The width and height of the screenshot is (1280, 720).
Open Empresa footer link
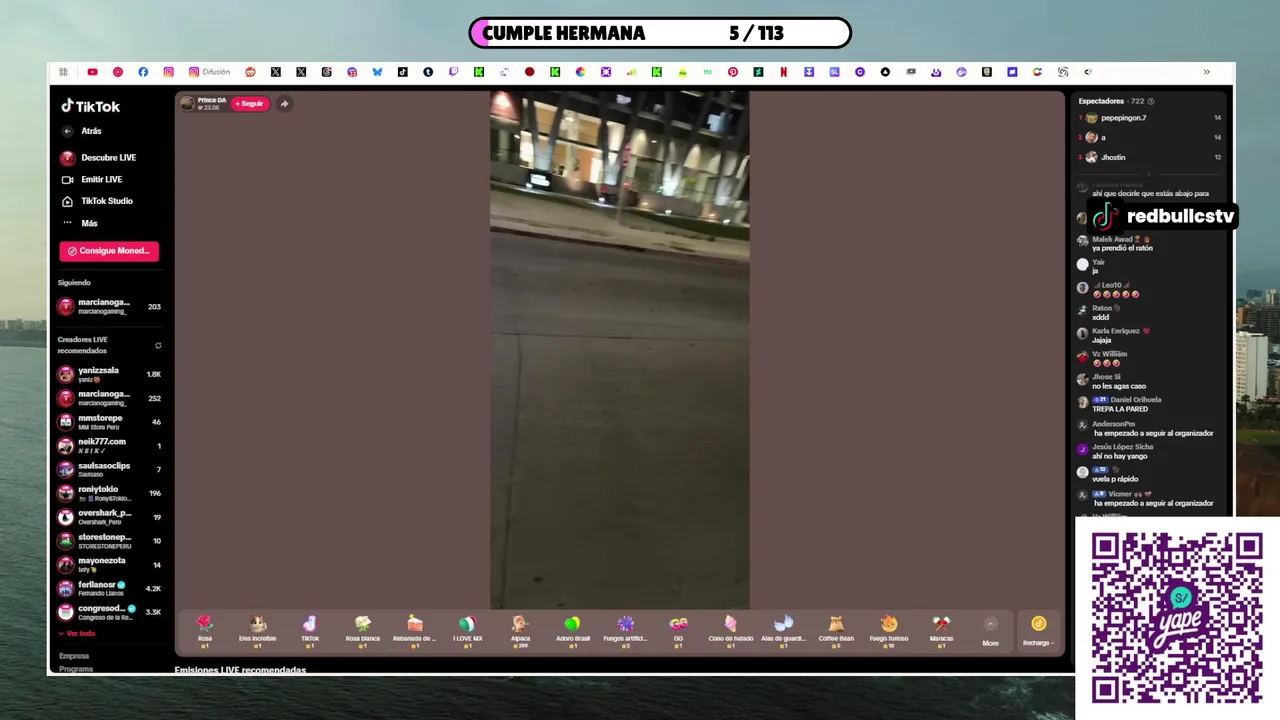(74, 656)
